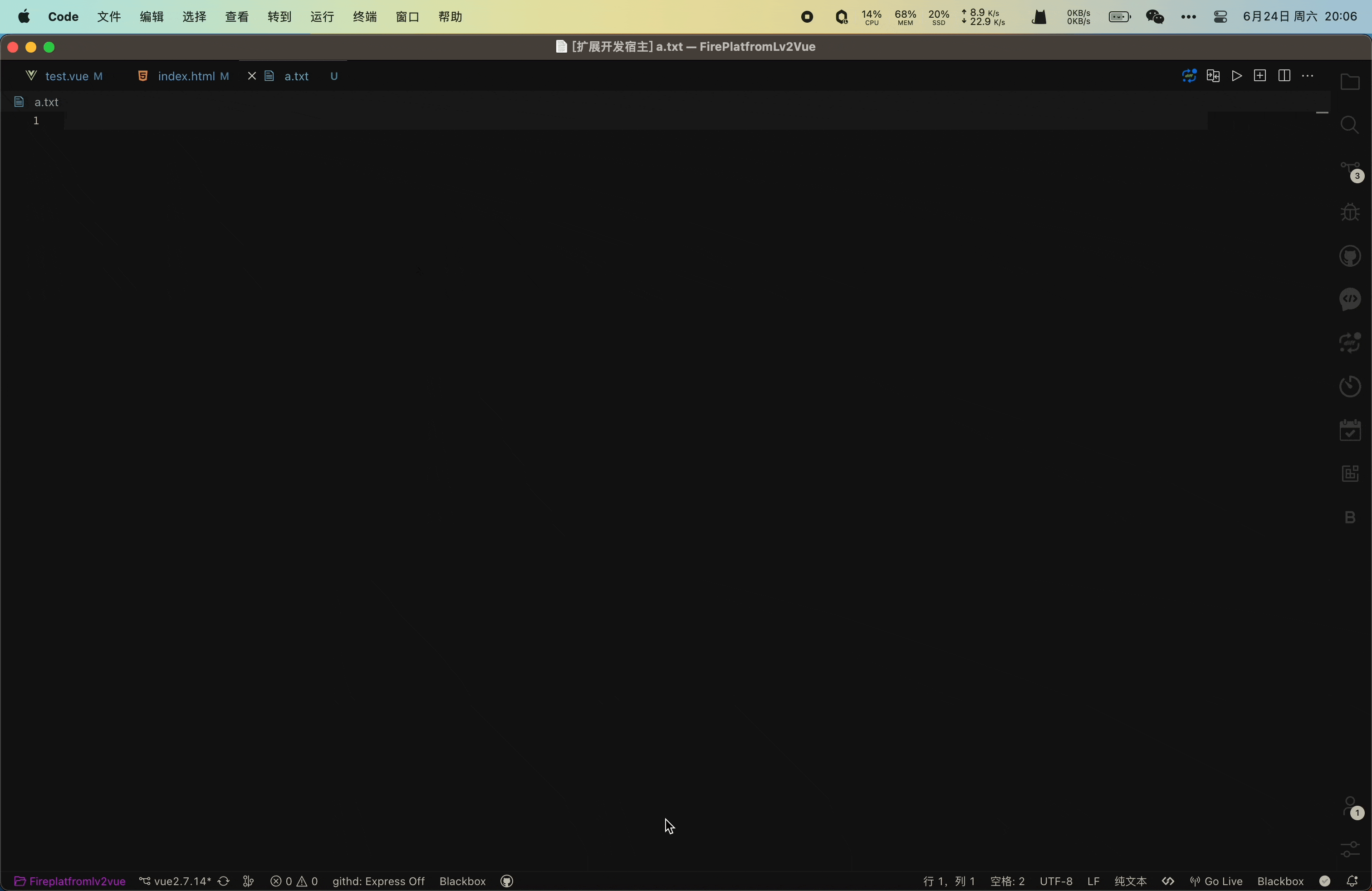Viewport: 1372px width, 891px height.
Task: Click into line 1 of the editor
Action: click(346, 121)
